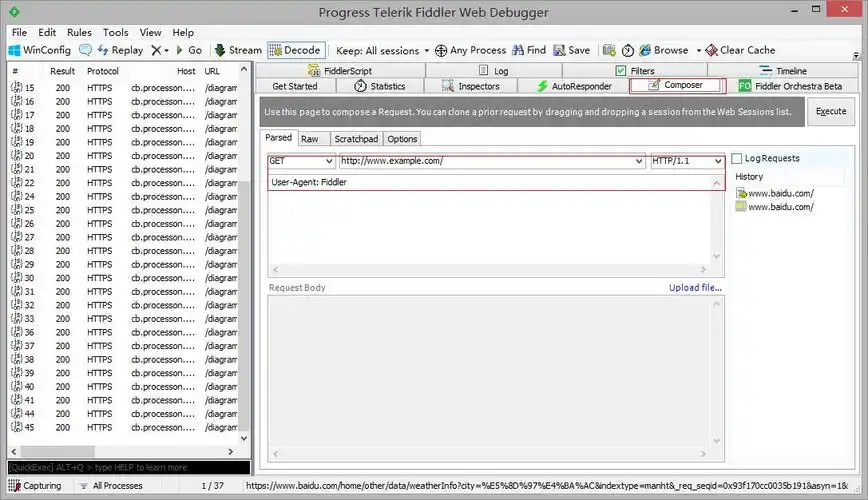Open the AutoResponder tab

[574, 86]
